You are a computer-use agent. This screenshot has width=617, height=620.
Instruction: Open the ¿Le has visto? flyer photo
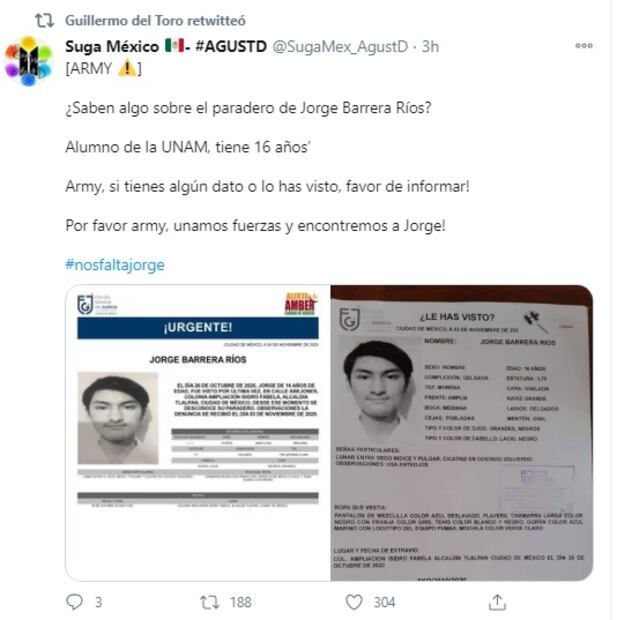tap(462, 433)
